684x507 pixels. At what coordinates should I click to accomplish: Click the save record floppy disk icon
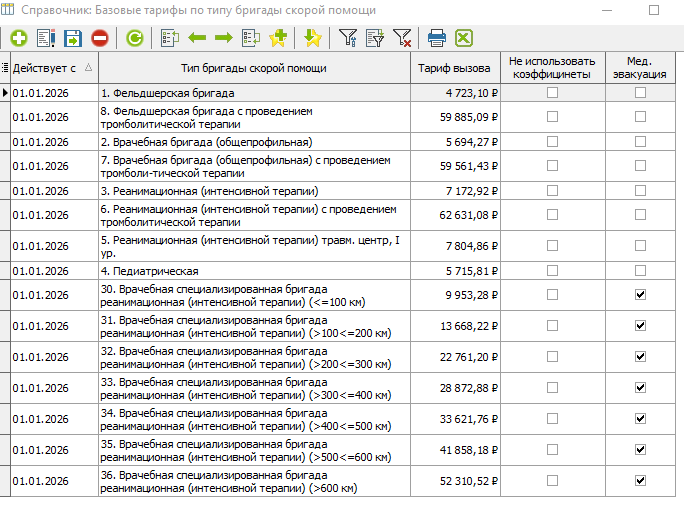point(73,39)
